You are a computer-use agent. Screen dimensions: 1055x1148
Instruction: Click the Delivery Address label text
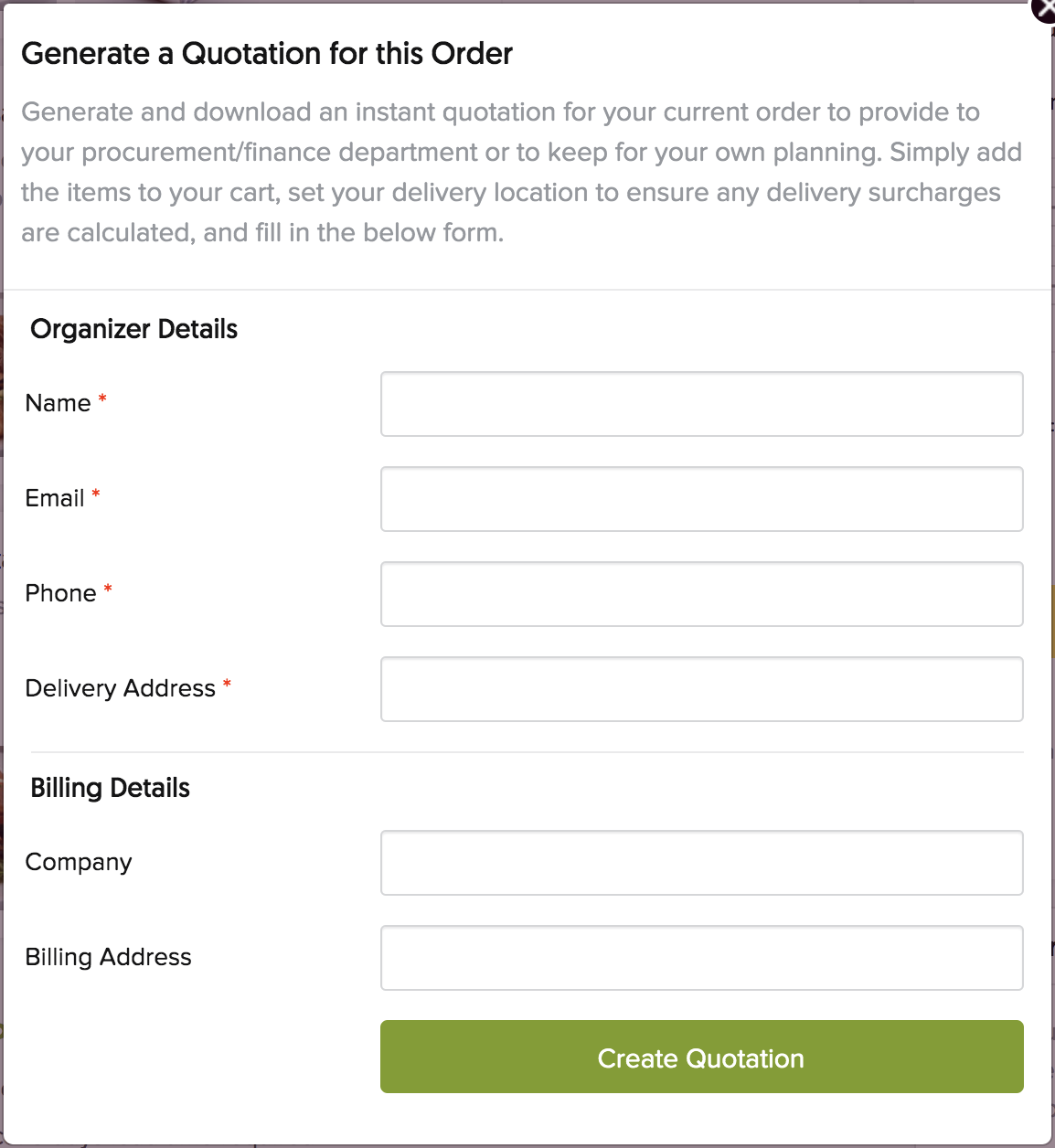tap(121, 688)
